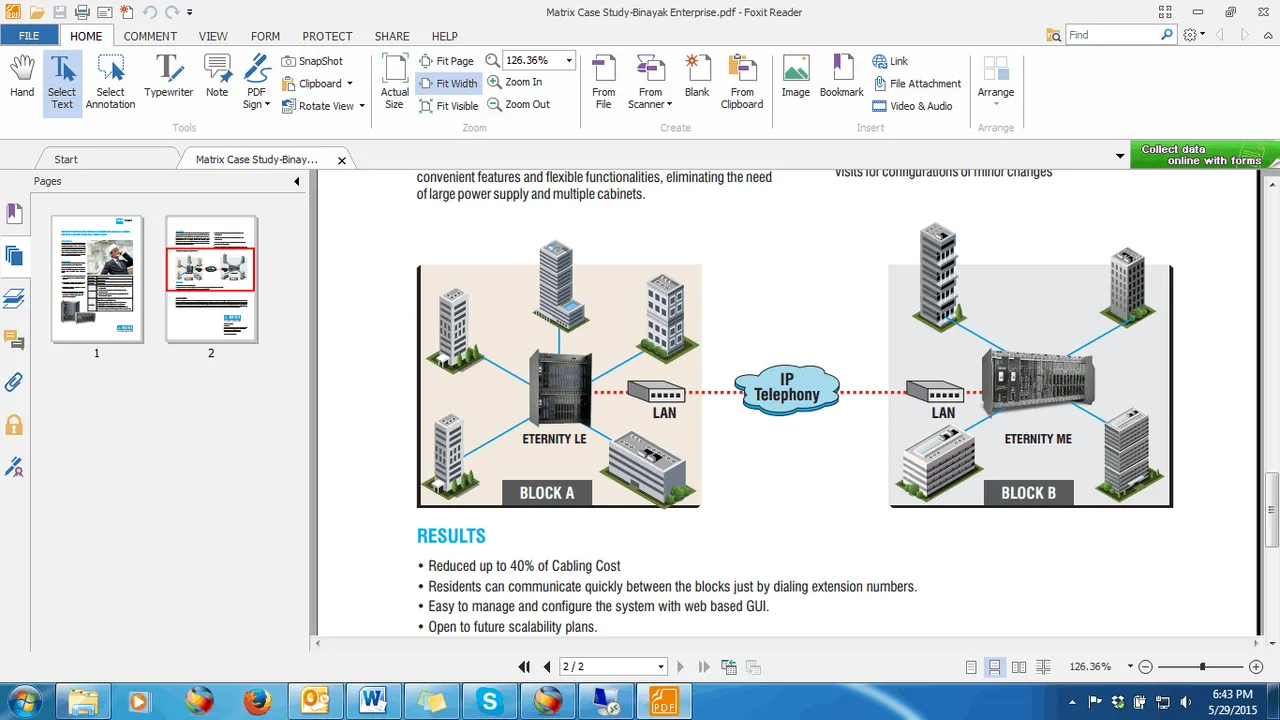Insert Video & Audio

912,106
